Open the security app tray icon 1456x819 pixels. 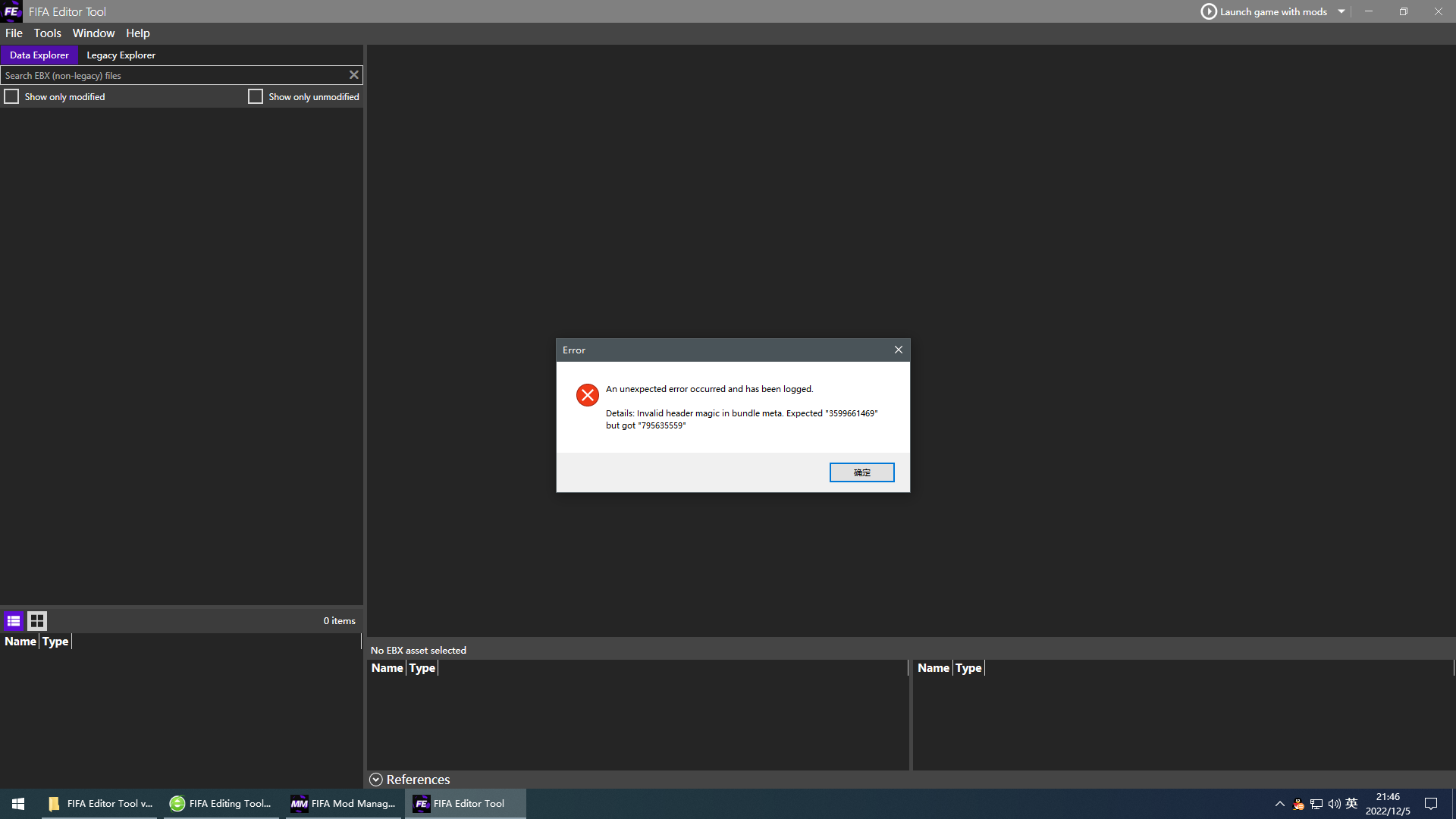[1298, 804]
